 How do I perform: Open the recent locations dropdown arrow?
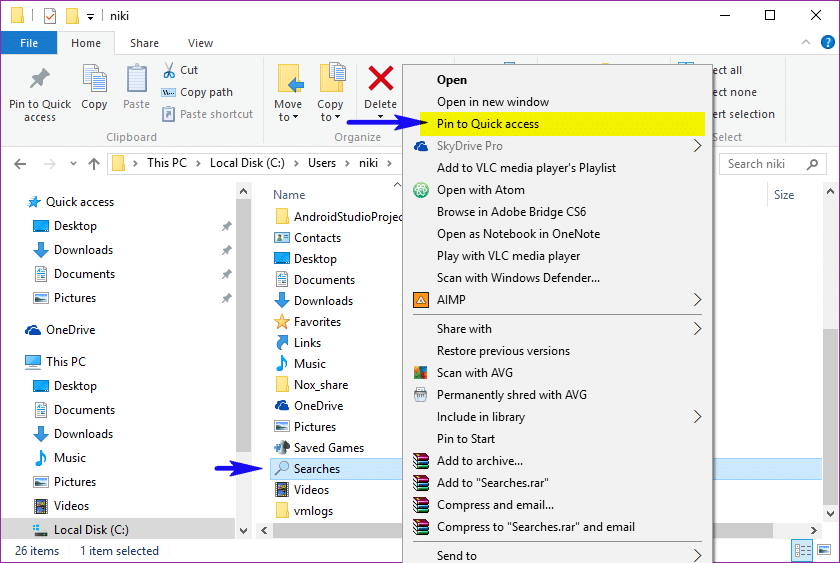click(x=73, y=164)
